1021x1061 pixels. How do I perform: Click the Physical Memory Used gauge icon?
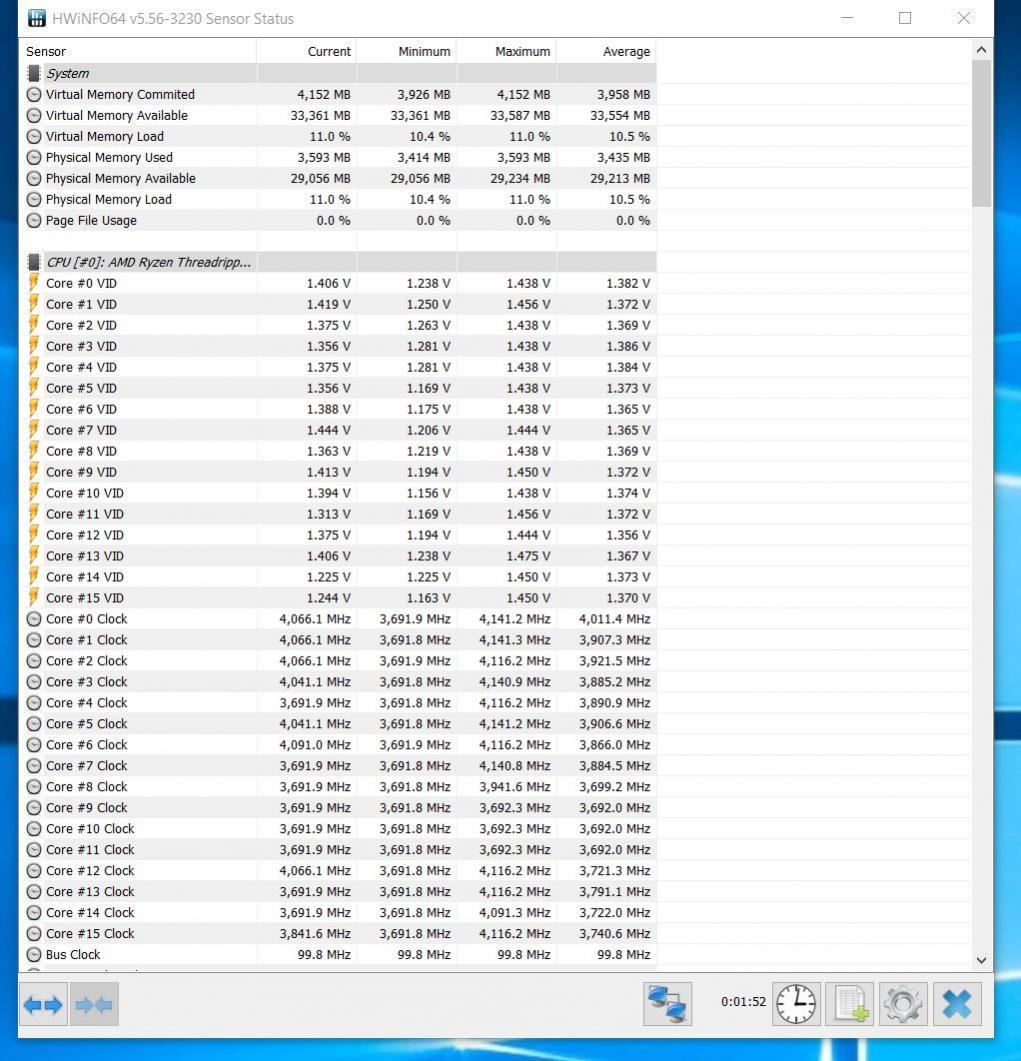point(34,157)
